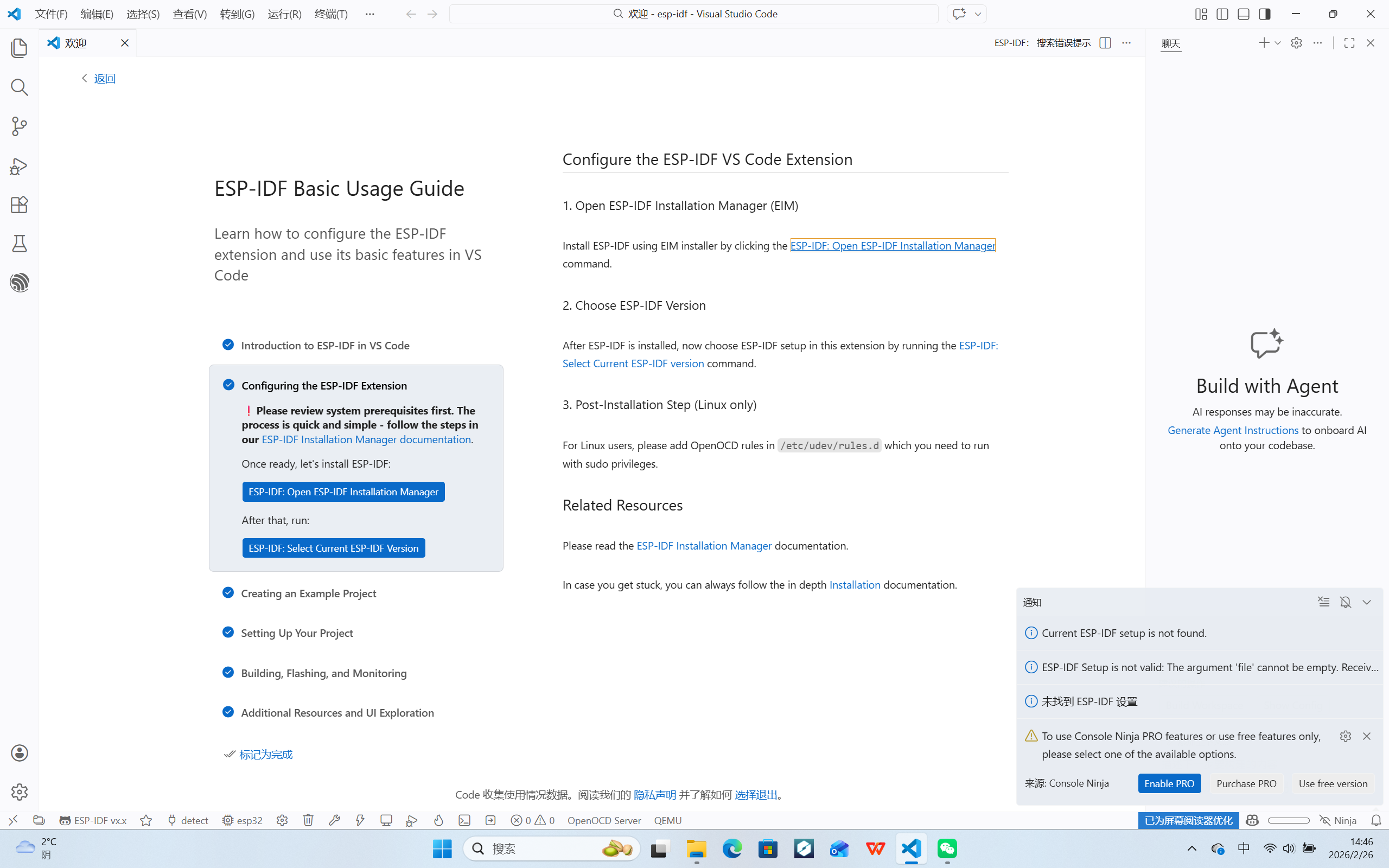Click the full clean trash icon

tap(308, 820)
